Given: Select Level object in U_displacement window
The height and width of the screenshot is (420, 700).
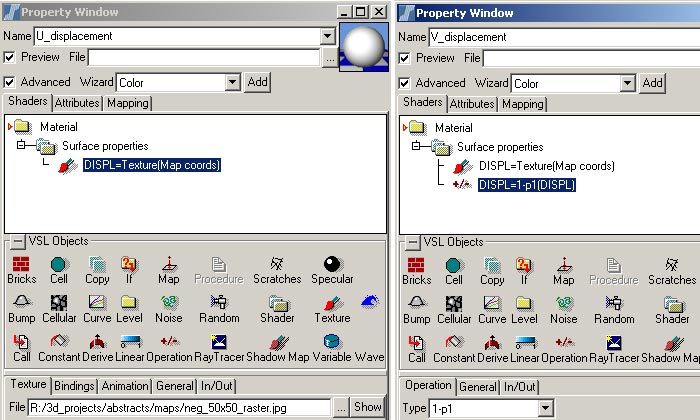Looking at the screenshot, I should click(129, 310).
